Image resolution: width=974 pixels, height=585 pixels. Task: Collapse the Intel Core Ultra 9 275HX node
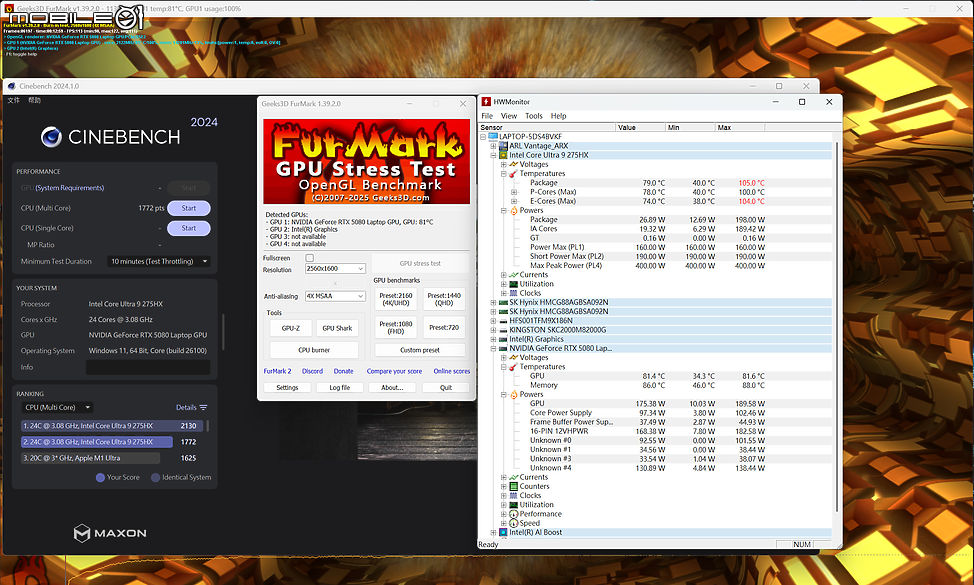point(493,155)
